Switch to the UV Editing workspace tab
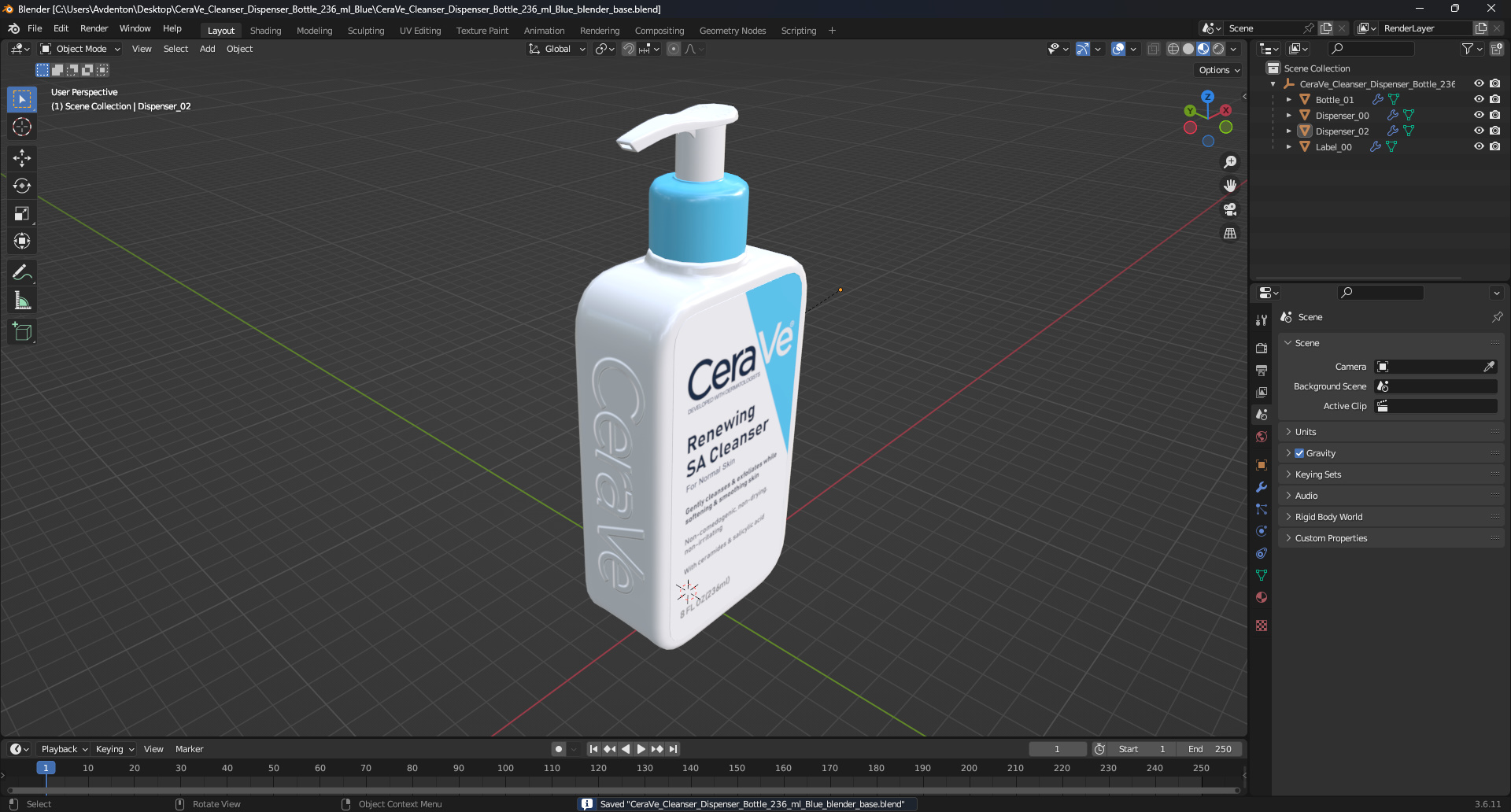The image size is (1511, 812). 420,31
